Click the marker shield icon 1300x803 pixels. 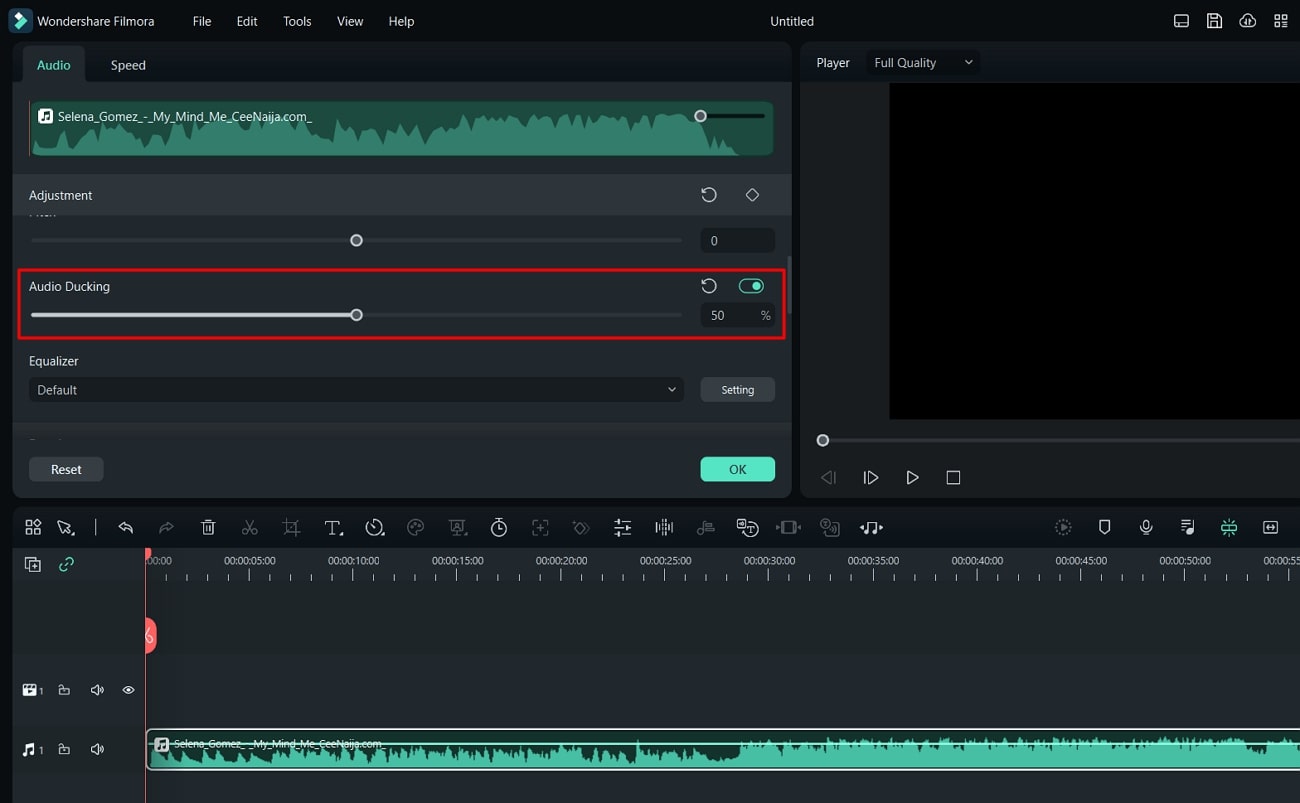click(1105, 527)
